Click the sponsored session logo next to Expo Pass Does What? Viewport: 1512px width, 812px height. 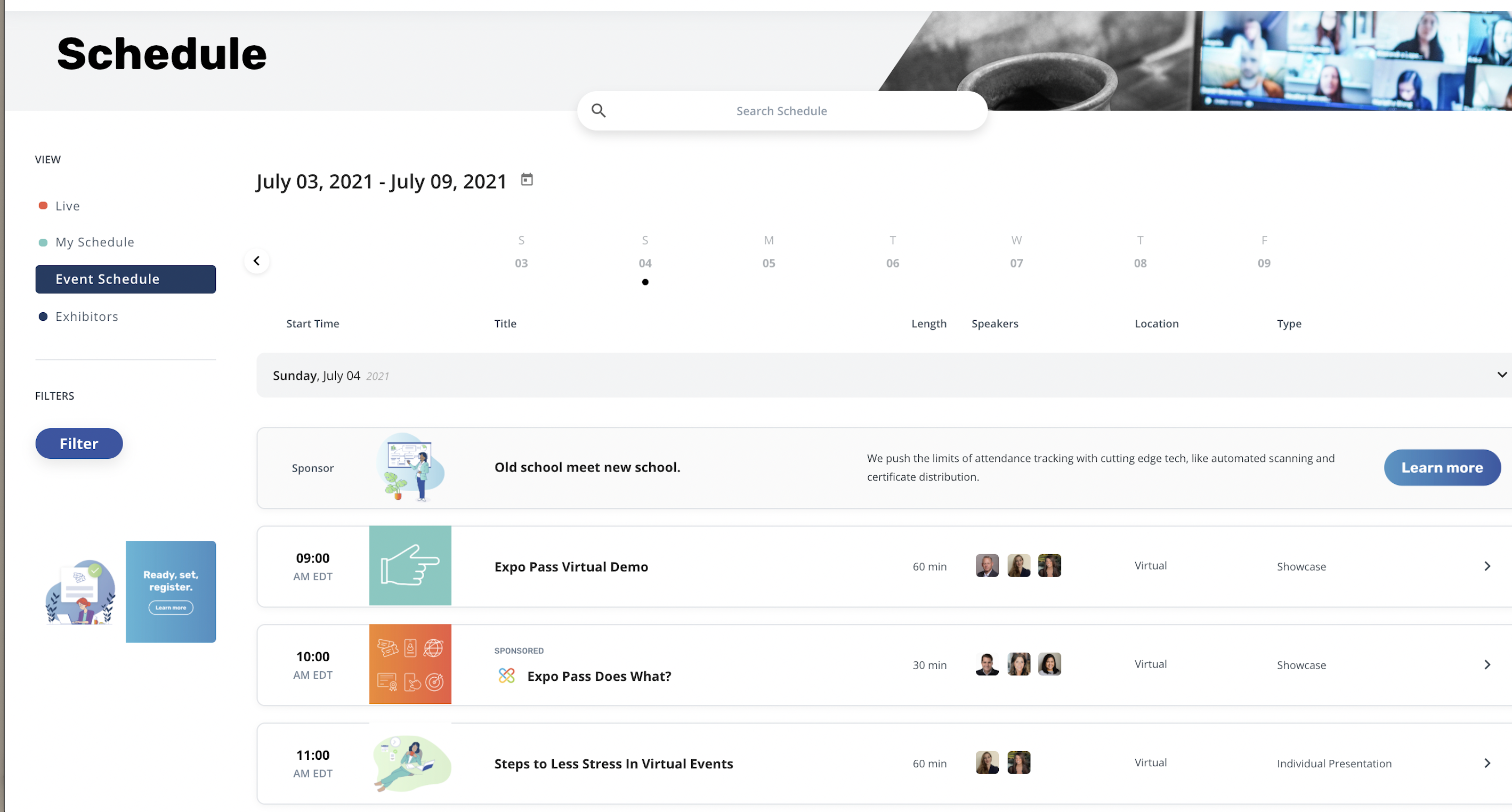[506, 676]
